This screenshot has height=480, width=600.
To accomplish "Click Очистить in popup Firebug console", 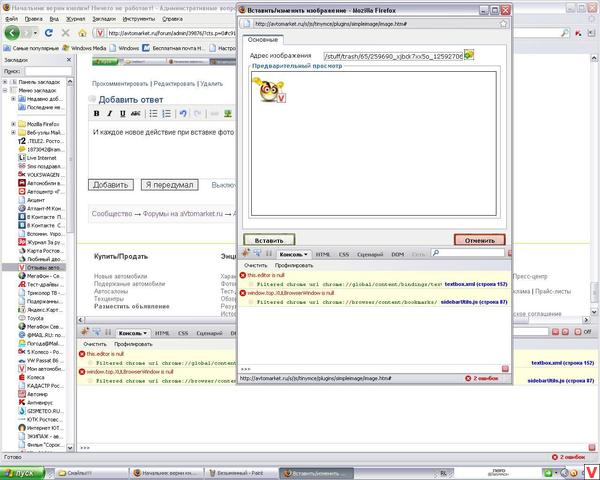I will [256, 265].
